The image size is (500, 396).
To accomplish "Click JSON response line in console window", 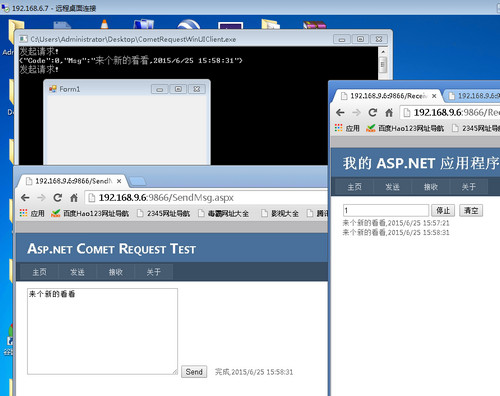I will click(131, 61).
